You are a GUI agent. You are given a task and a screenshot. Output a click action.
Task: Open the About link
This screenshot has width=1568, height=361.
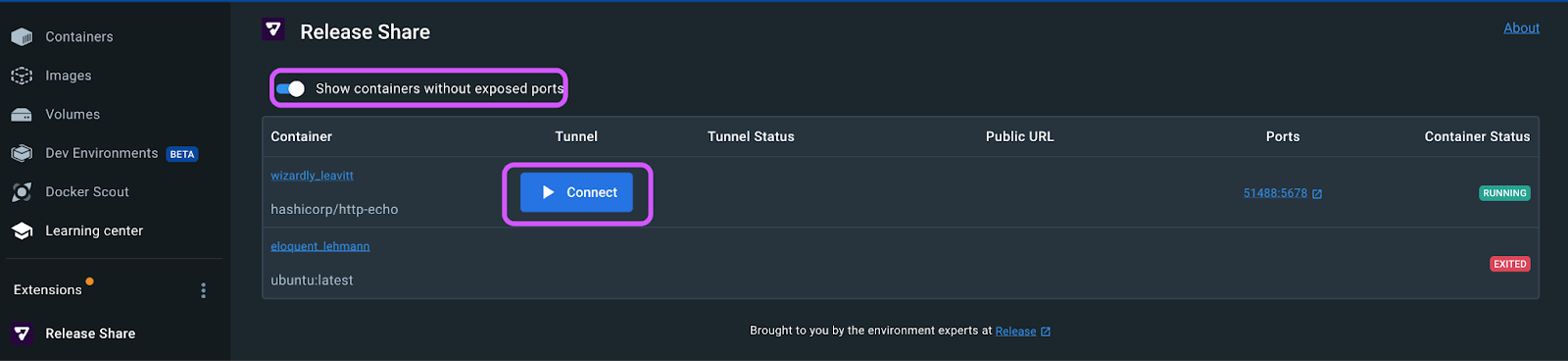1521,28
